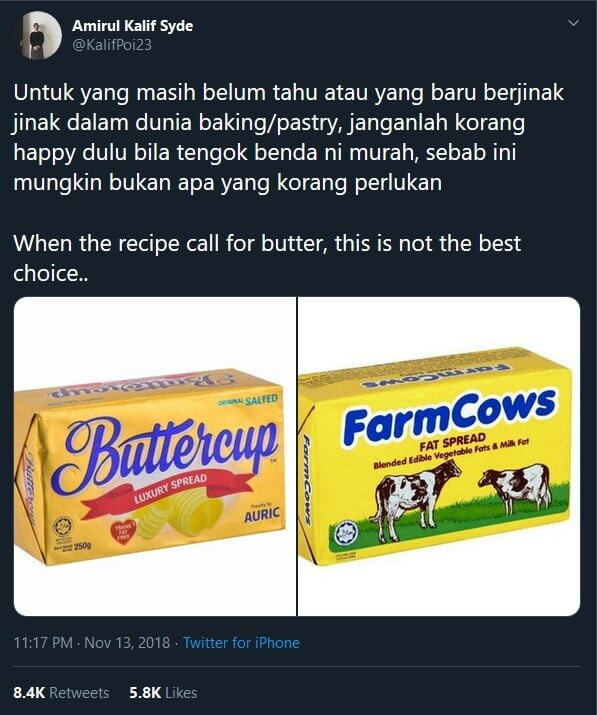This screenshot has height=715, width=597.
Task: Open the FarmCows fat spread photo
Action: point(439,456)
